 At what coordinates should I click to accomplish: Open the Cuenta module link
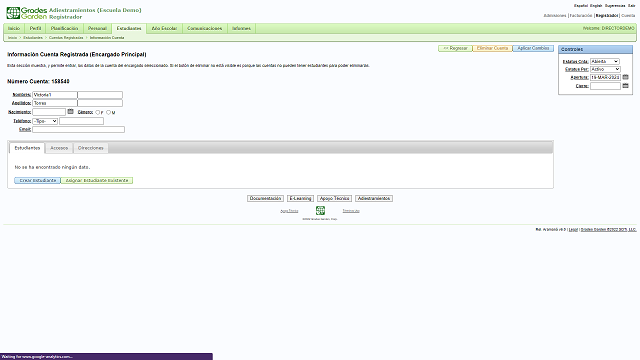628,16
